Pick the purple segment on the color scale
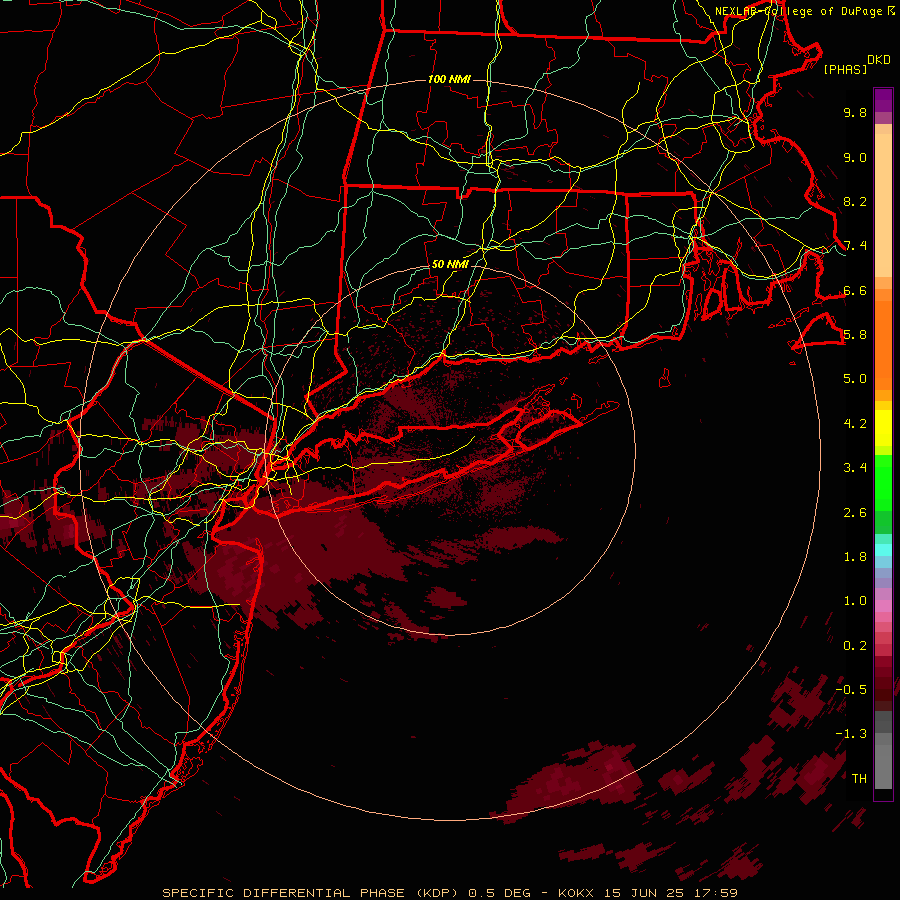This screenshot has width=900, height=900. pos(883,101)
